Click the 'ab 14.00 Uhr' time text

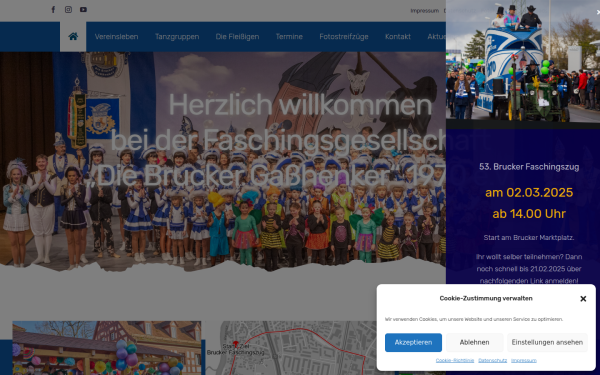tap(529, 214)
